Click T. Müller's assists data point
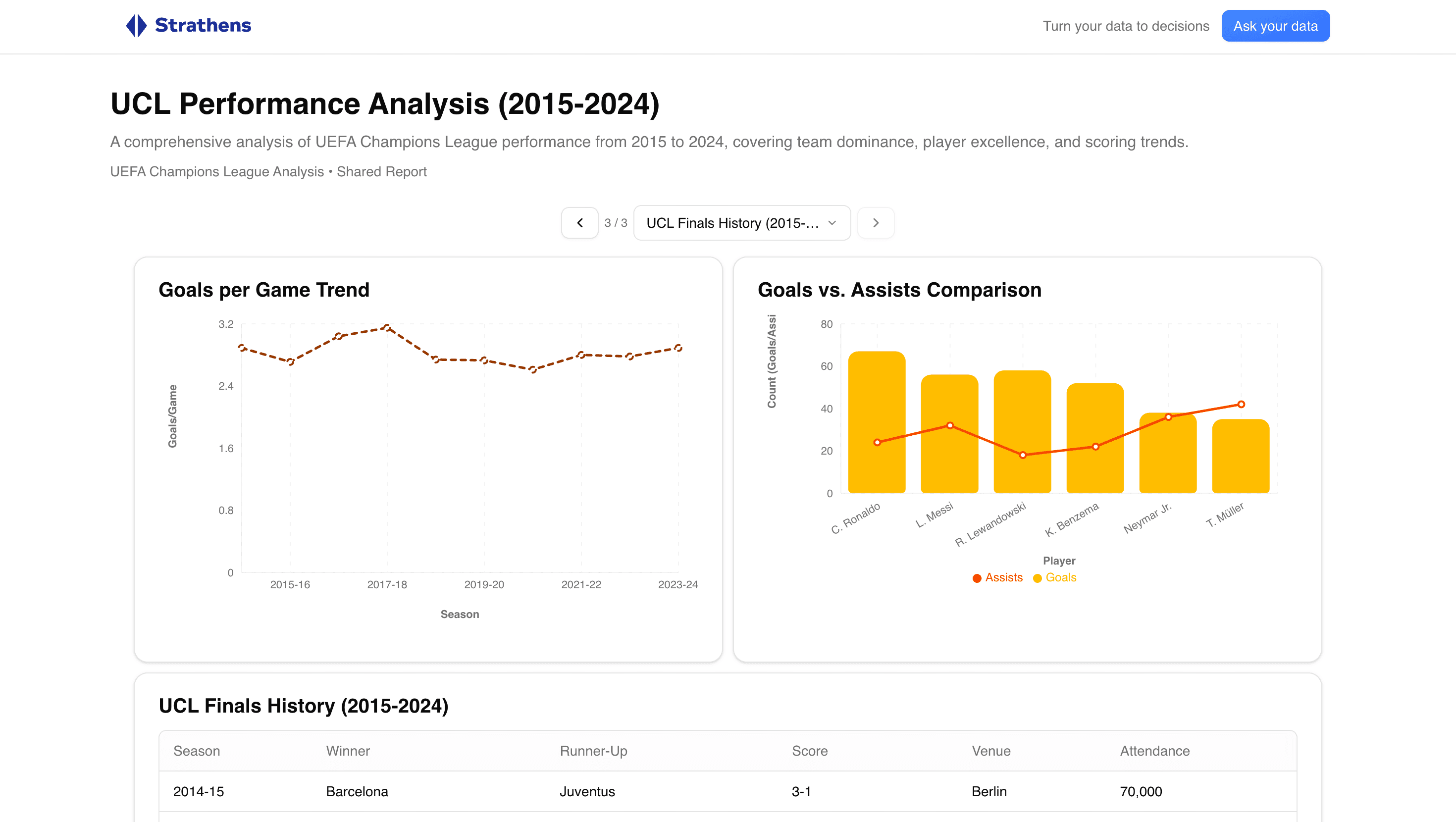 [x=1241, y=404]
